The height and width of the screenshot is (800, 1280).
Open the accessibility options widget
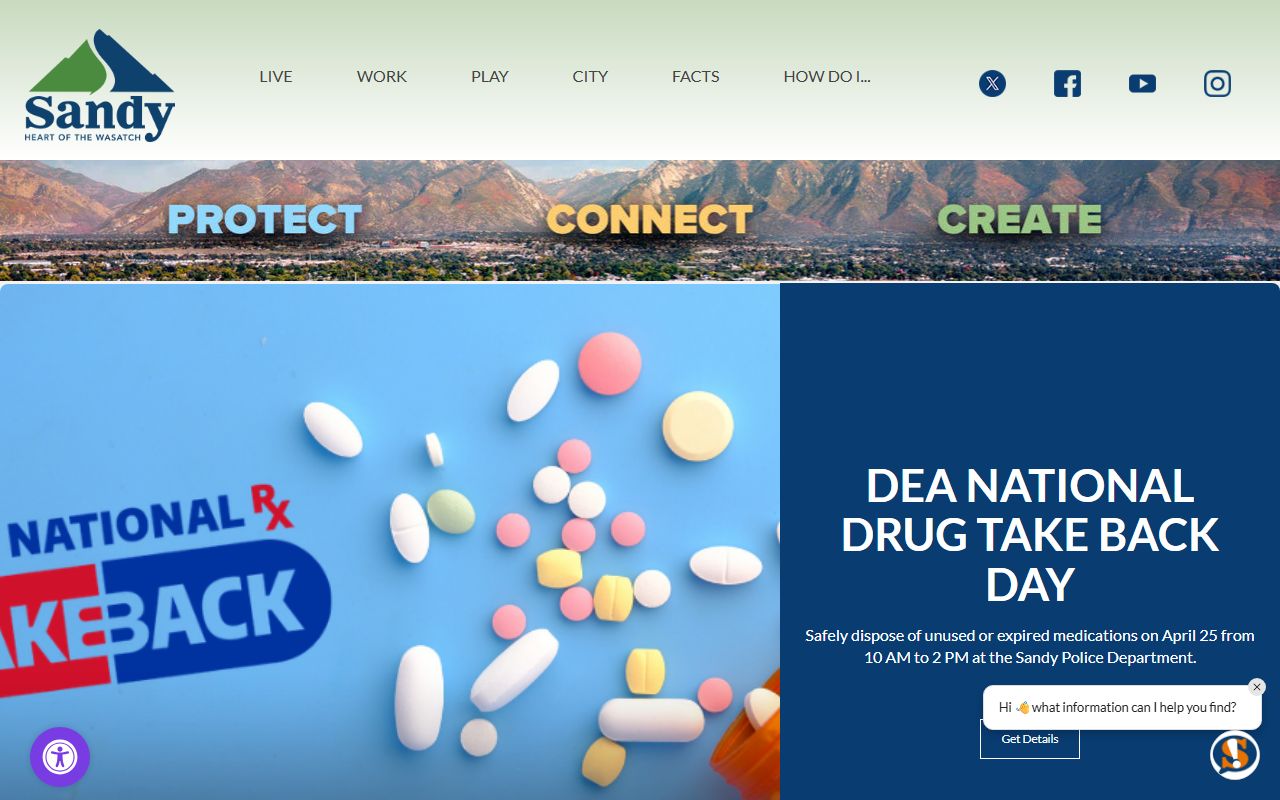point(60,757)
